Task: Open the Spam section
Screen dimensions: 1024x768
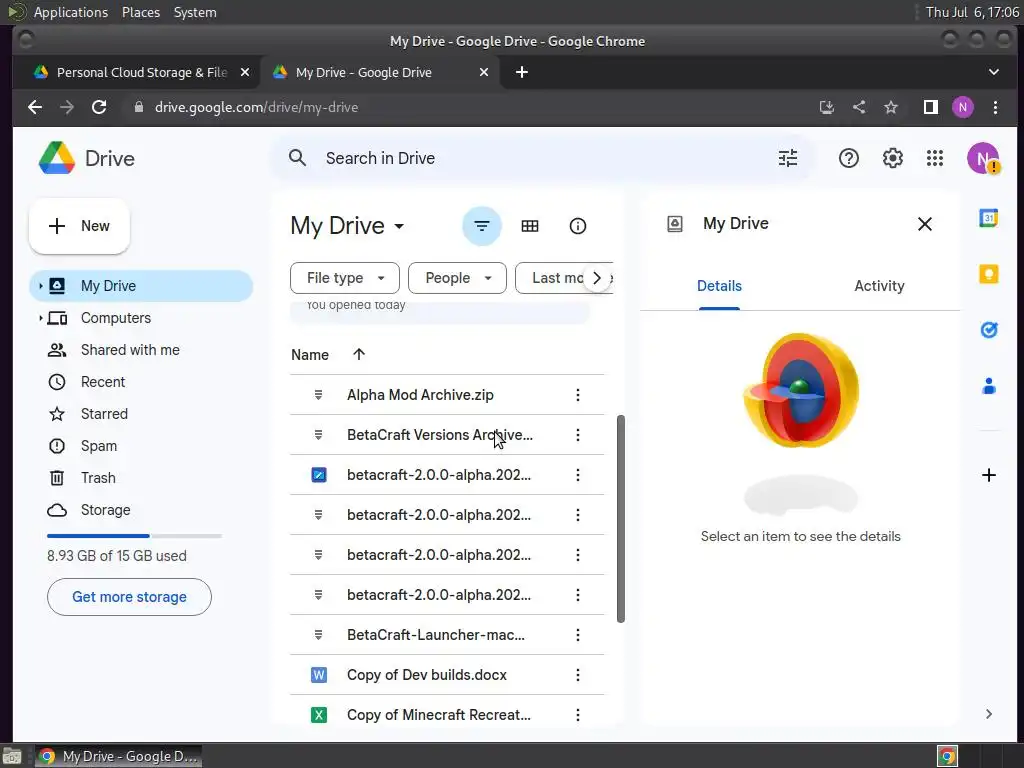Action: (x=141, y=446)
